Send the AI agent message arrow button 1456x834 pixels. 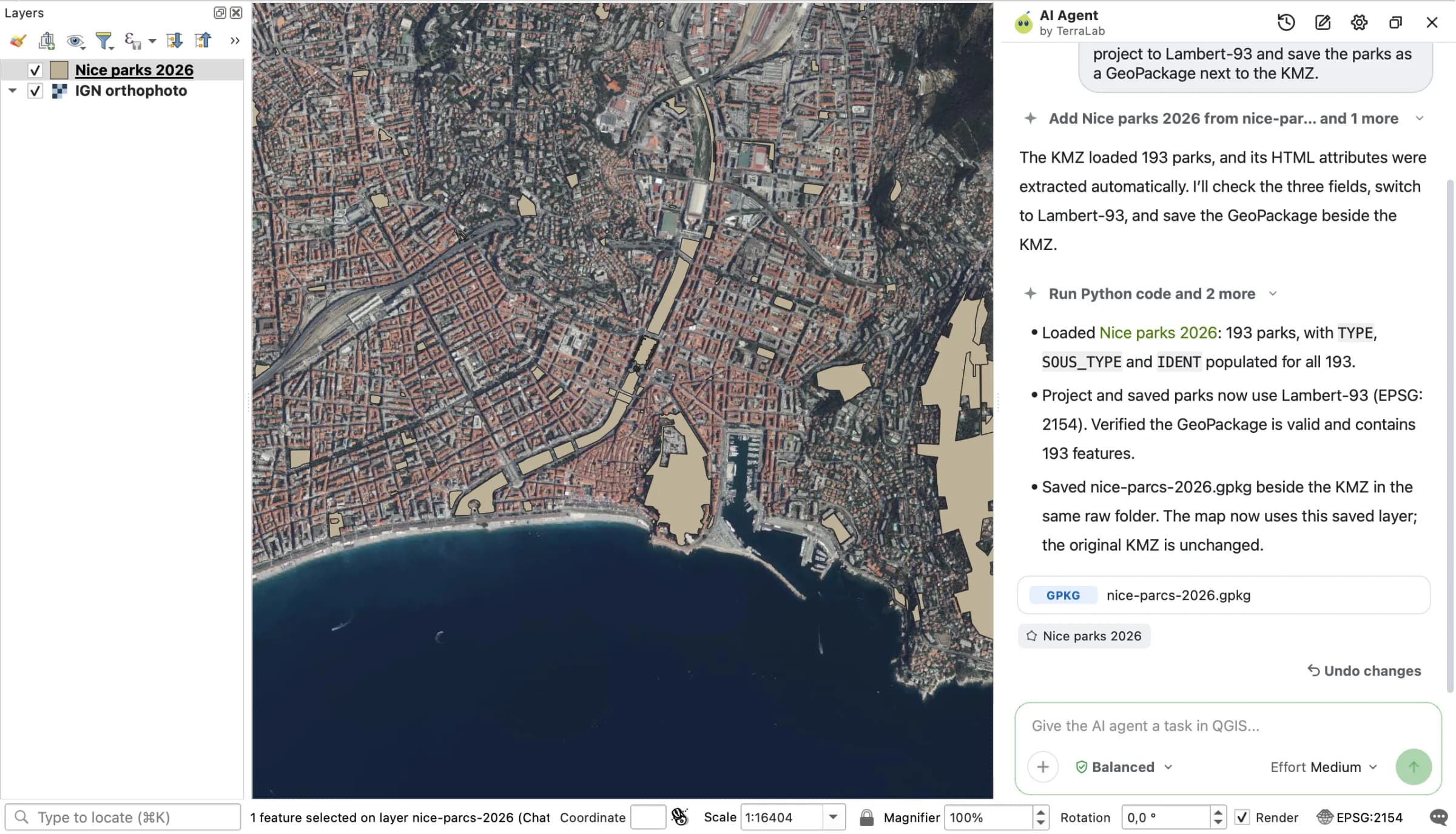click(1414, 767)
